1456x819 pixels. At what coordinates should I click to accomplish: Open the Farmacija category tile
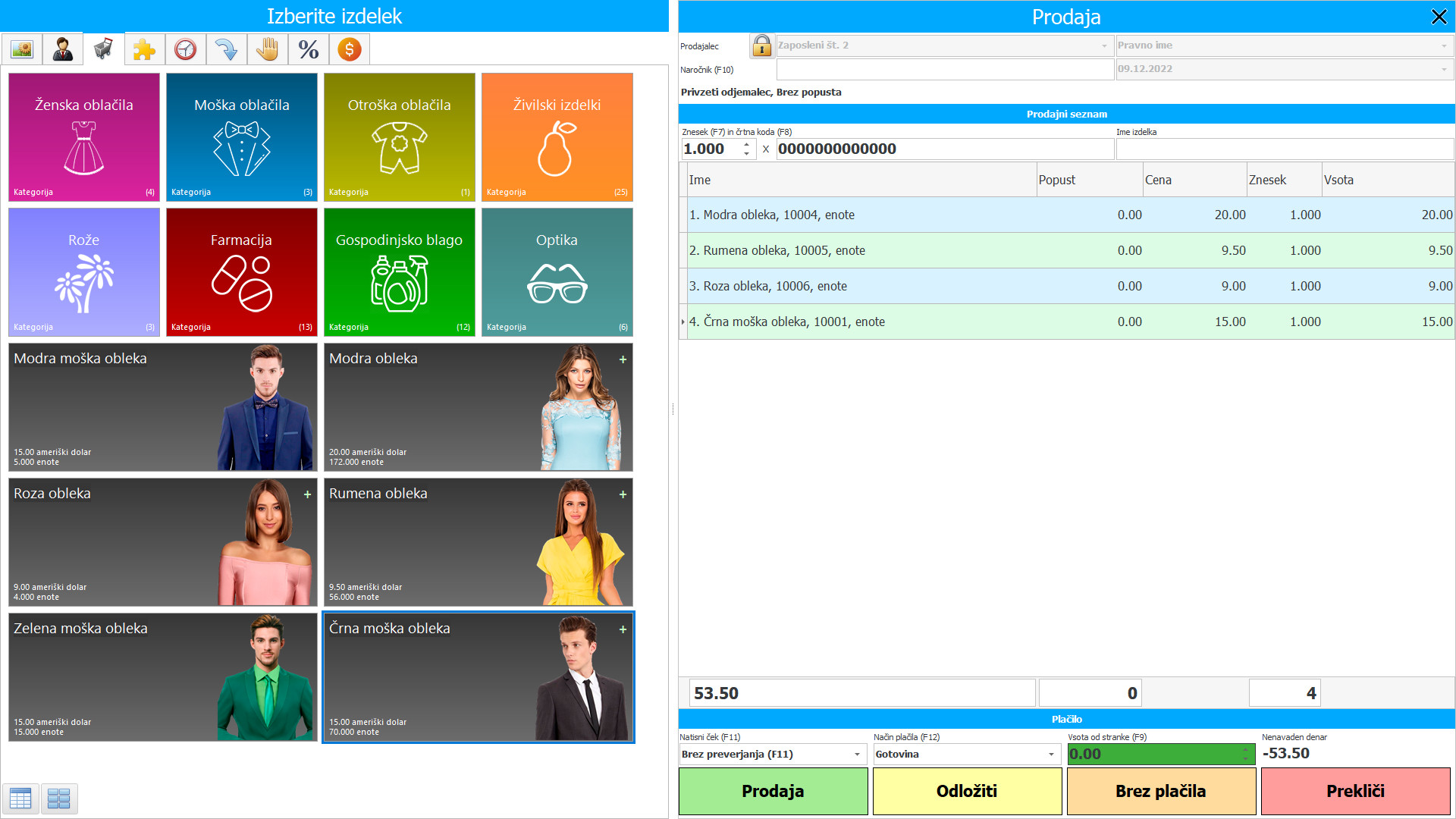tap(241, 271)
